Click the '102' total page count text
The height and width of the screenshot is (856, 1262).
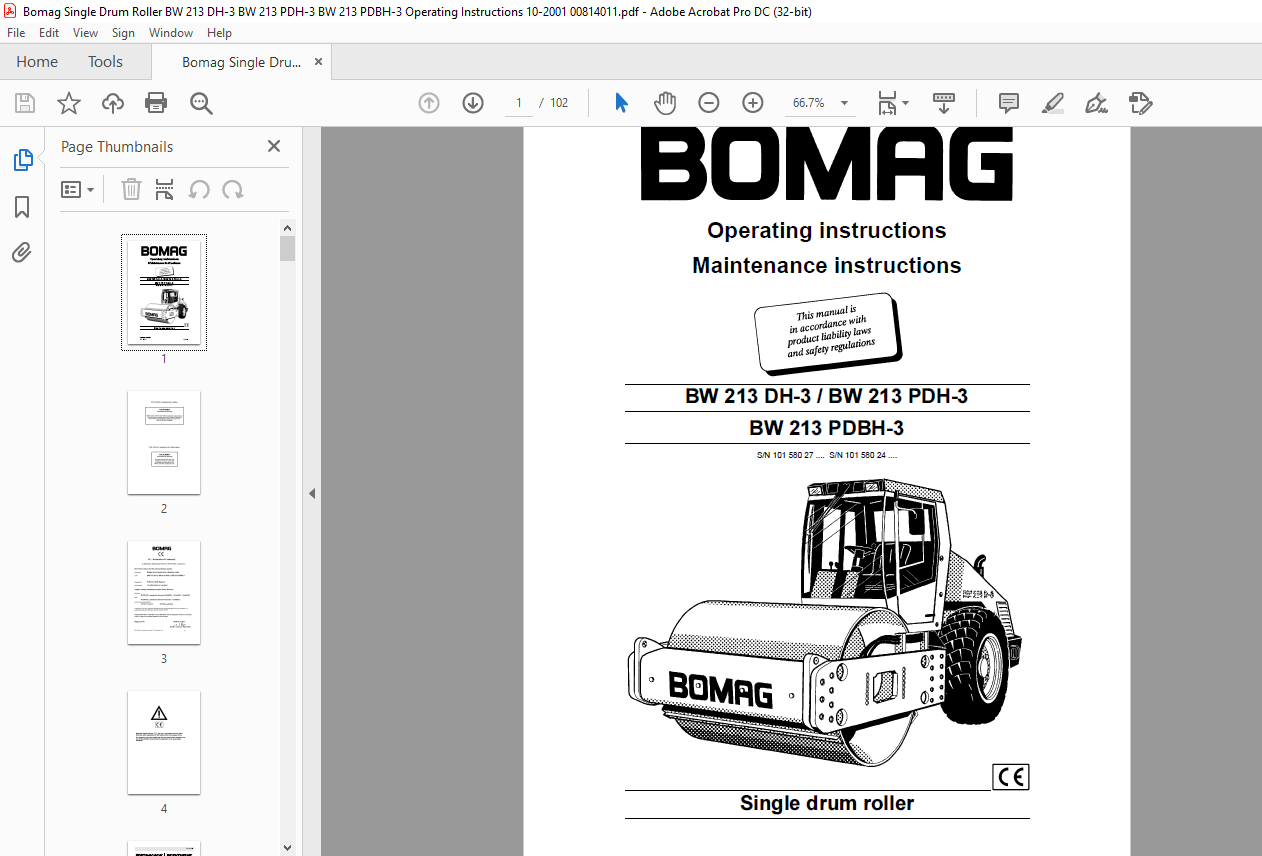pyautogui.click(x=559, y=103)
